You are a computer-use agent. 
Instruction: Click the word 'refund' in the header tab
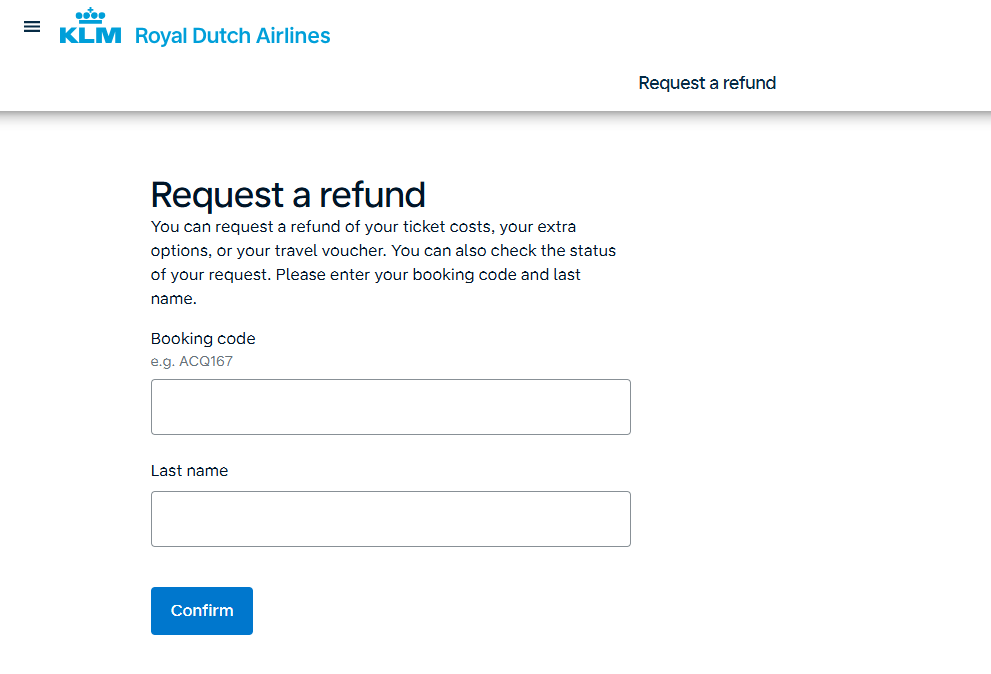[x=750, y=83]
